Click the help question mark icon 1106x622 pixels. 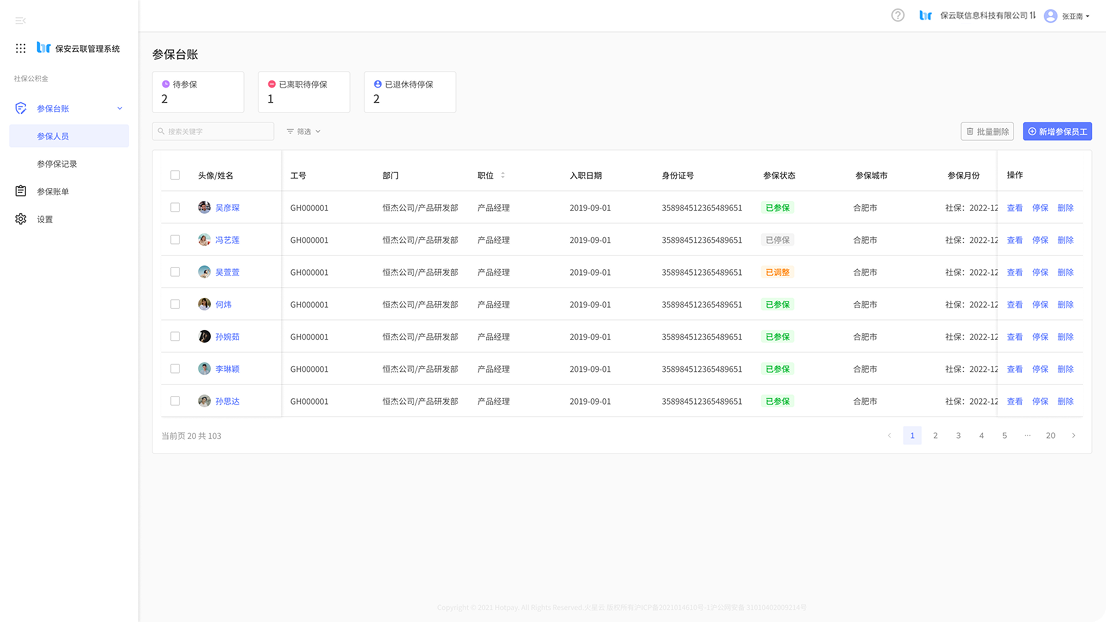tap(897, 15)
